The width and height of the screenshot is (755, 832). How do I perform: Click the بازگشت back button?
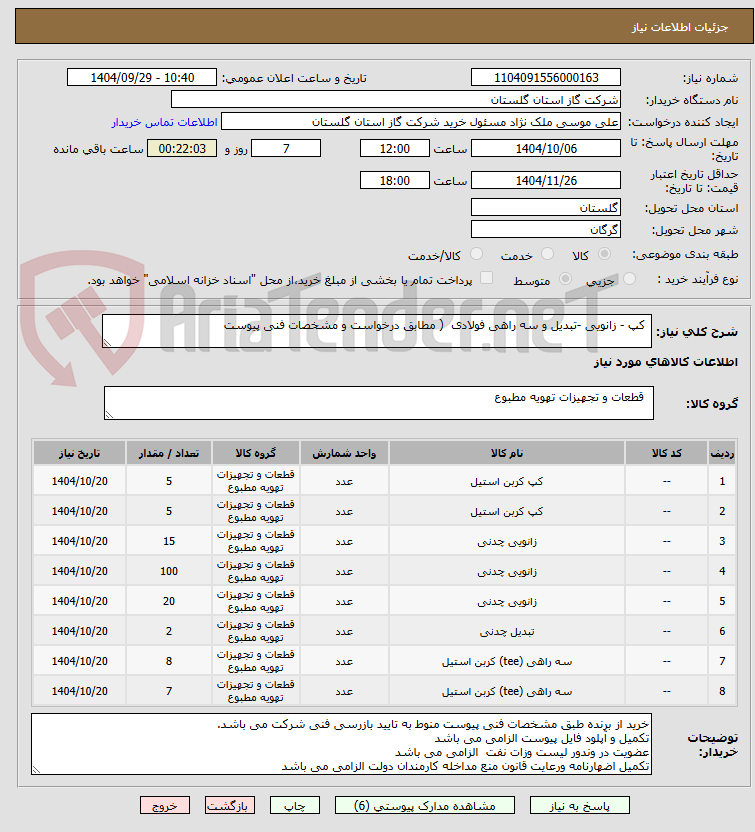pyautogui.click(x=230, y=805)
